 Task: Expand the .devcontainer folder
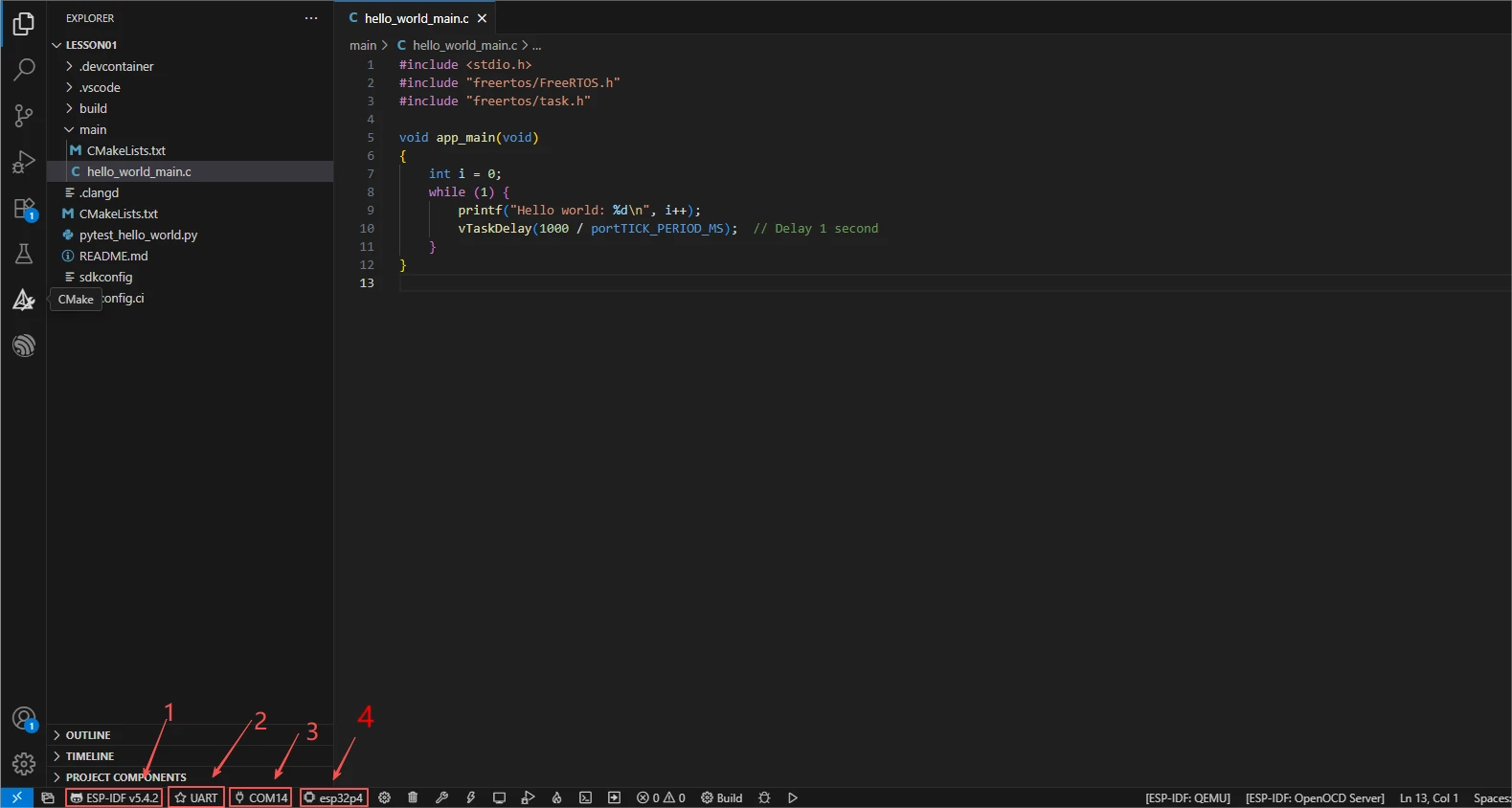(116, 66)
